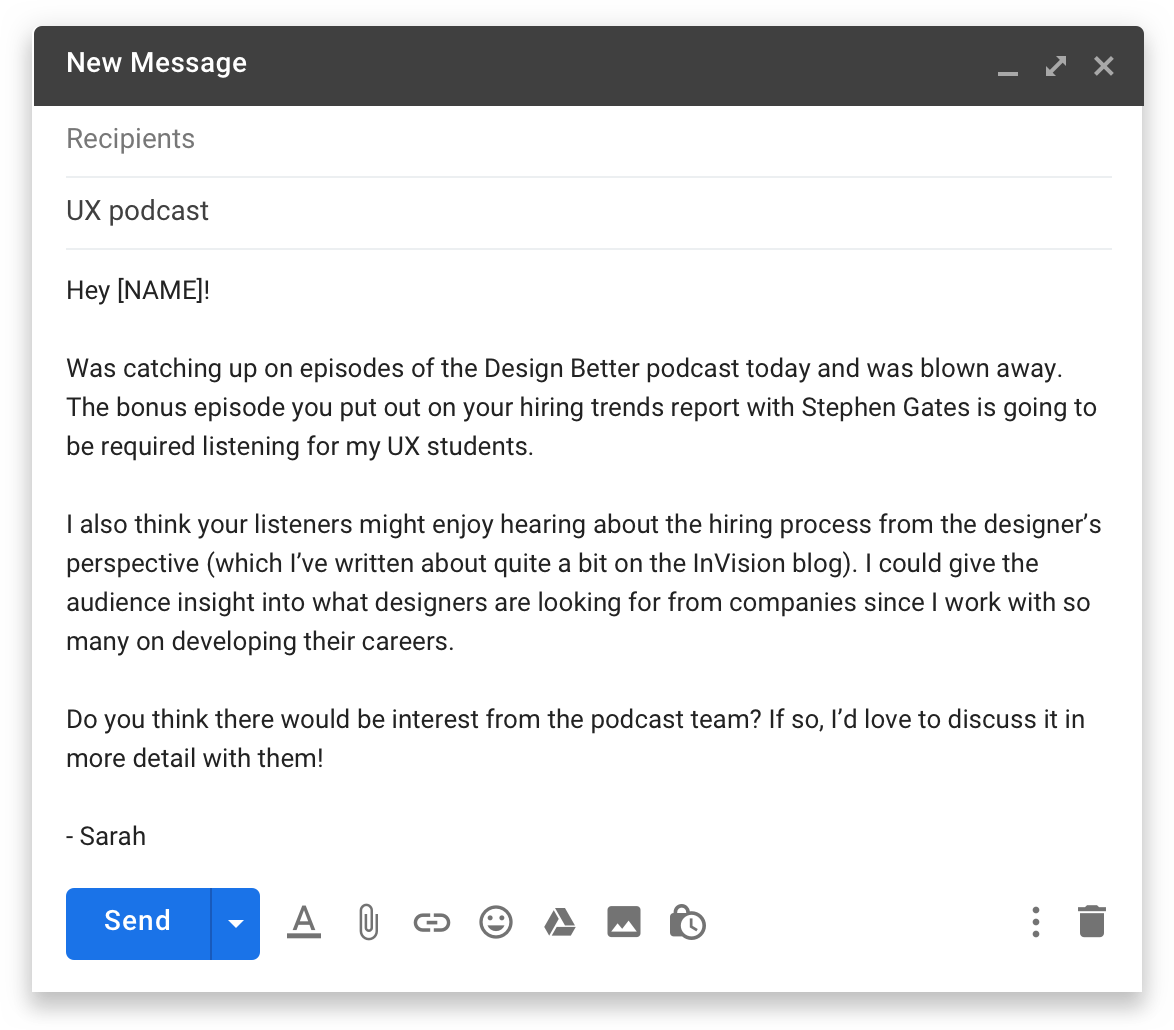The image size is (1174, 1030).
Task: Open more options three-dot menu
Action: [x=1035, y=922]
